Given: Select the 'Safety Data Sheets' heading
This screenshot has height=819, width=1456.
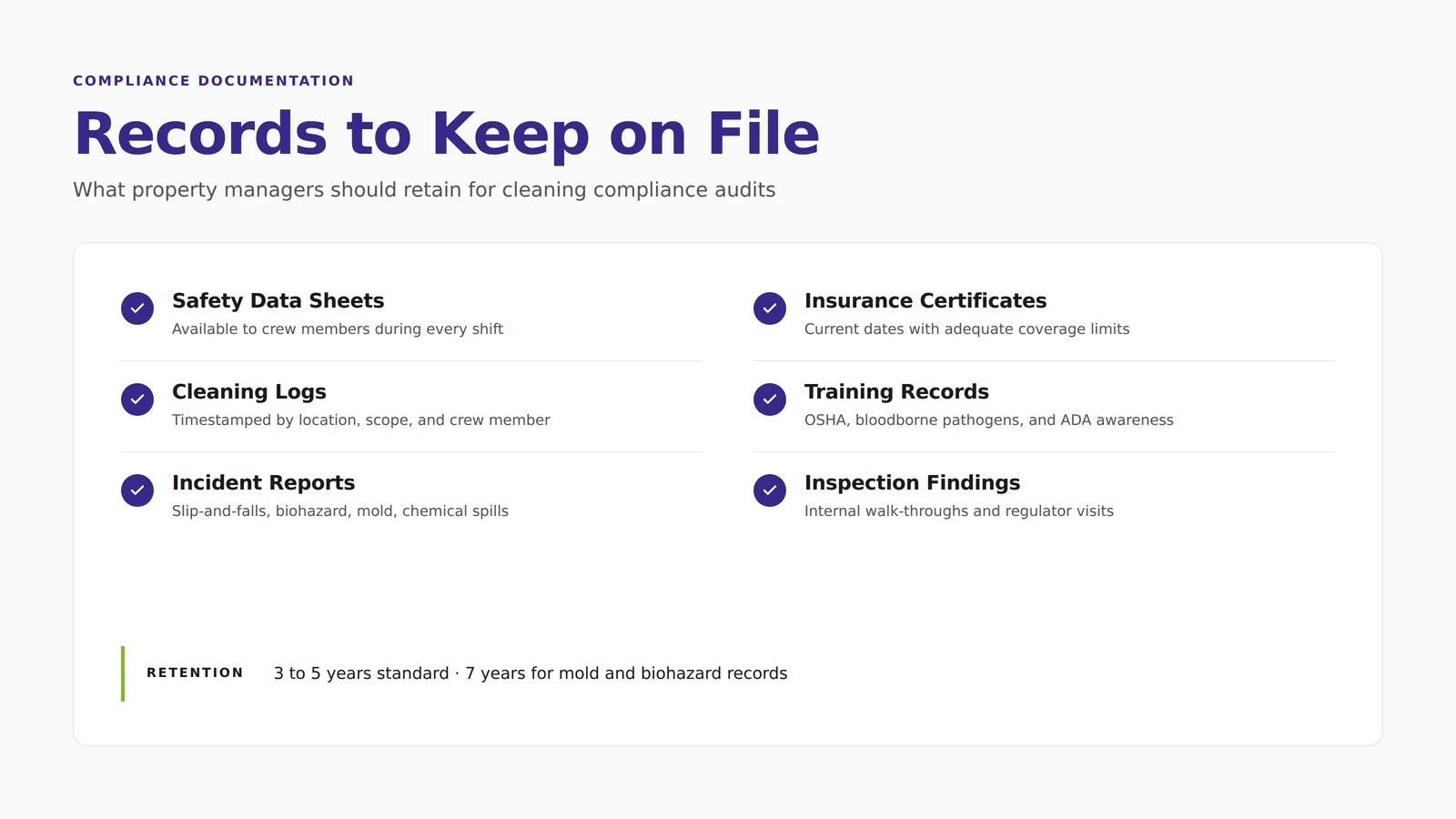Looking at the screenshot, I should point(278,301).
